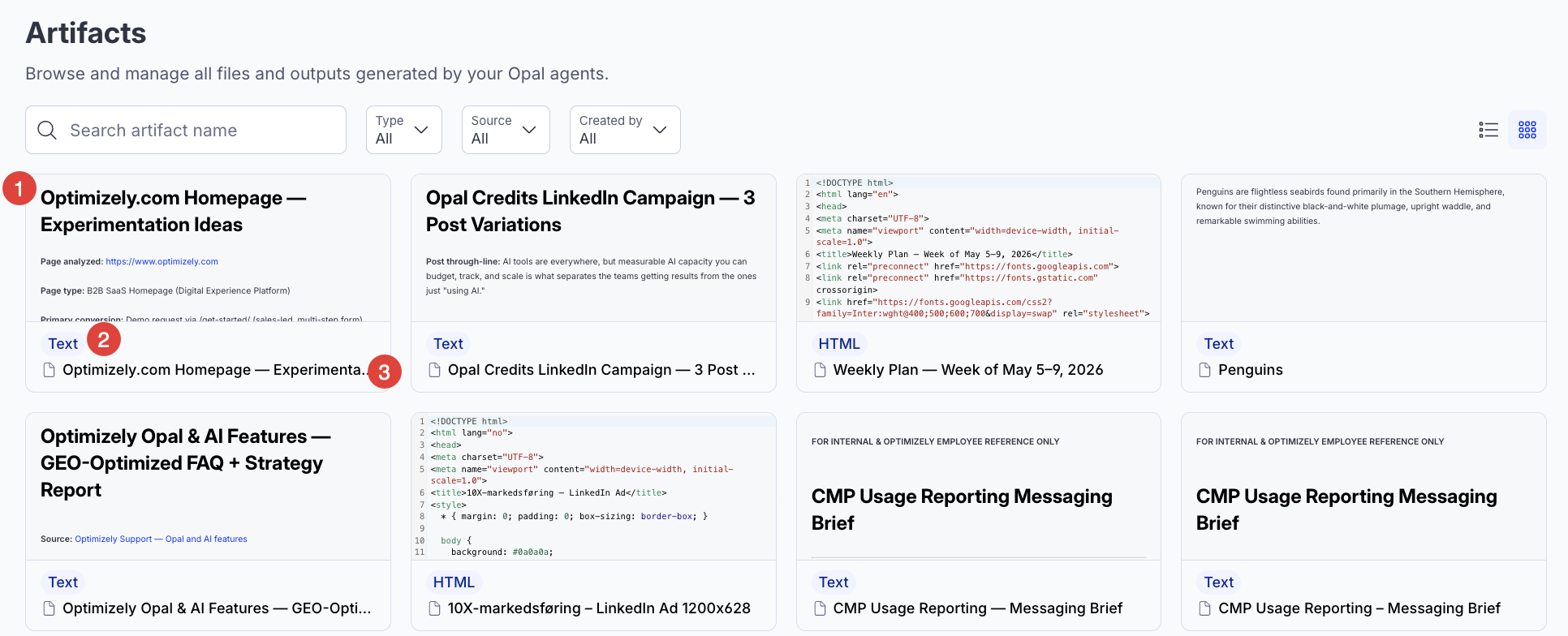Open the https://www.optimizely.com link

pos(162,261)
